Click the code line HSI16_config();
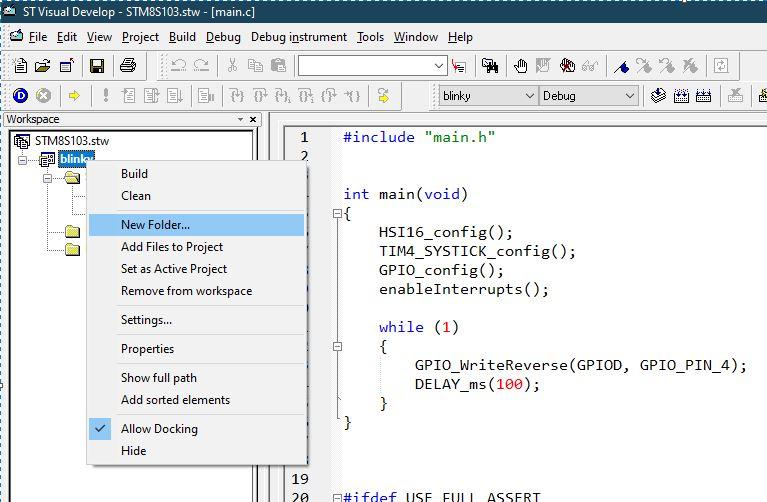The height and width of the screenshot is (502, 767). [446, 232]
